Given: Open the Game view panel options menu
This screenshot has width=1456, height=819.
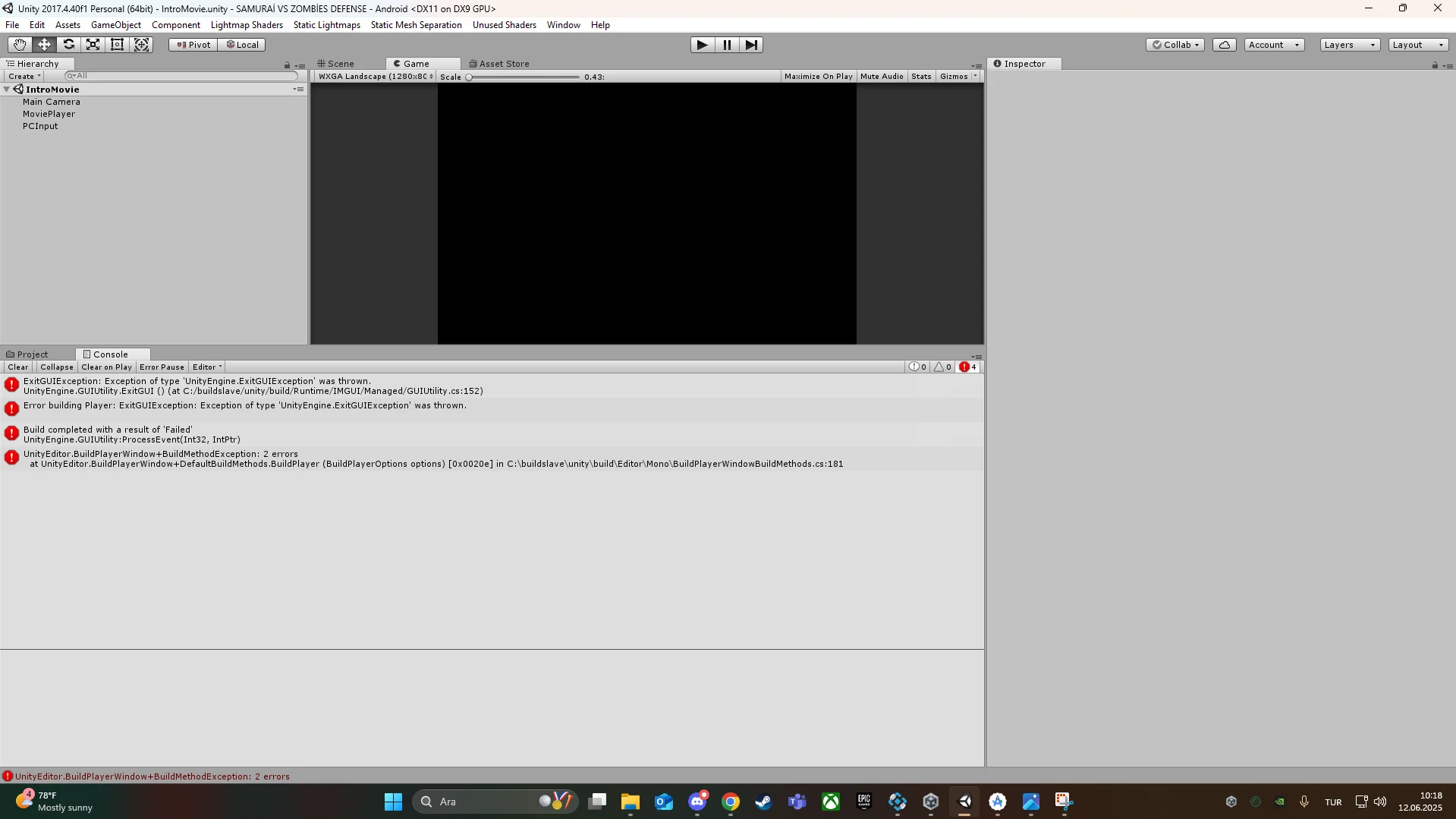Looking at the screenshot, I should coord(977,65).
